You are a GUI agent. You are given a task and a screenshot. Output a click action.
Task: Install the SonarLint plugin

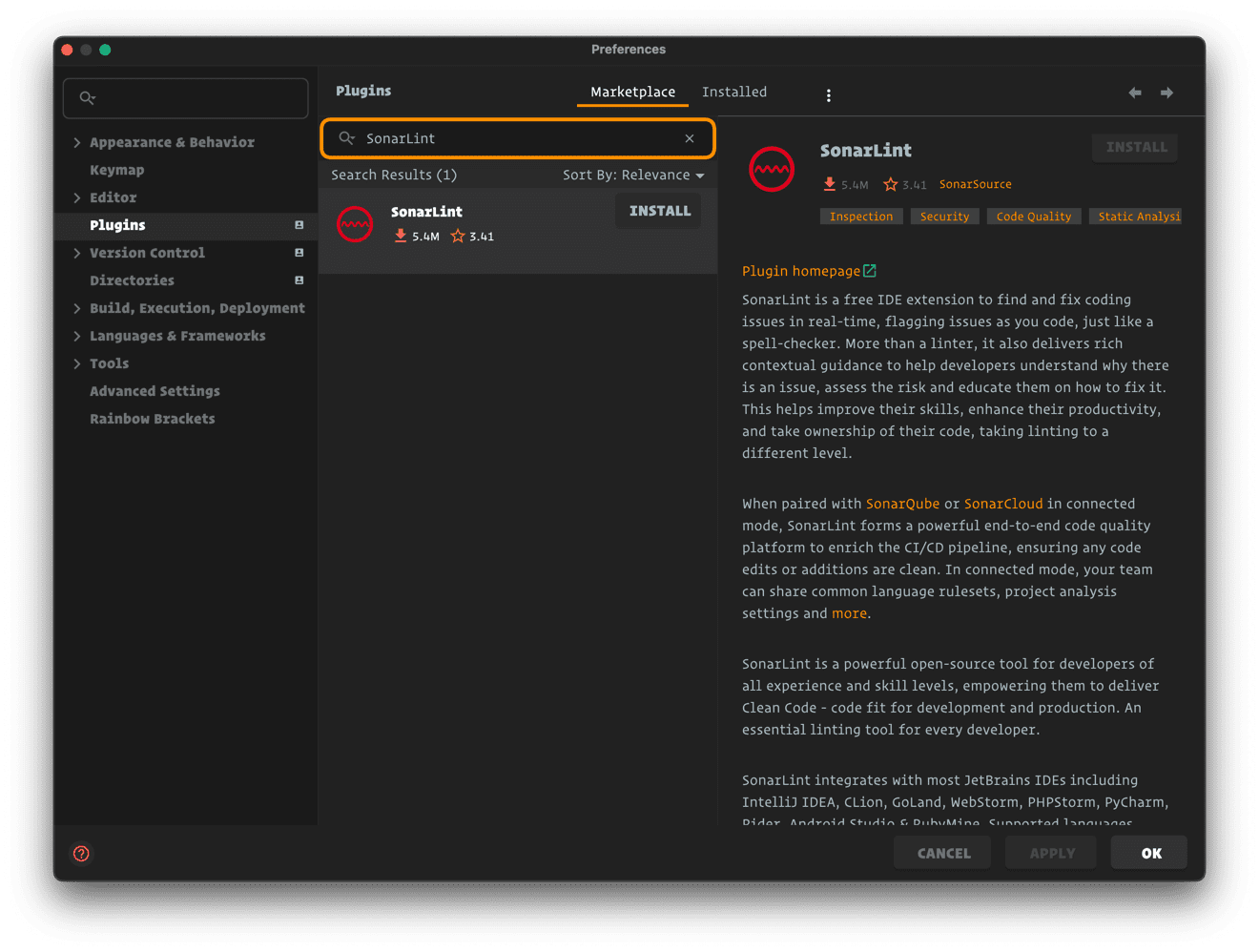(658, 210)
